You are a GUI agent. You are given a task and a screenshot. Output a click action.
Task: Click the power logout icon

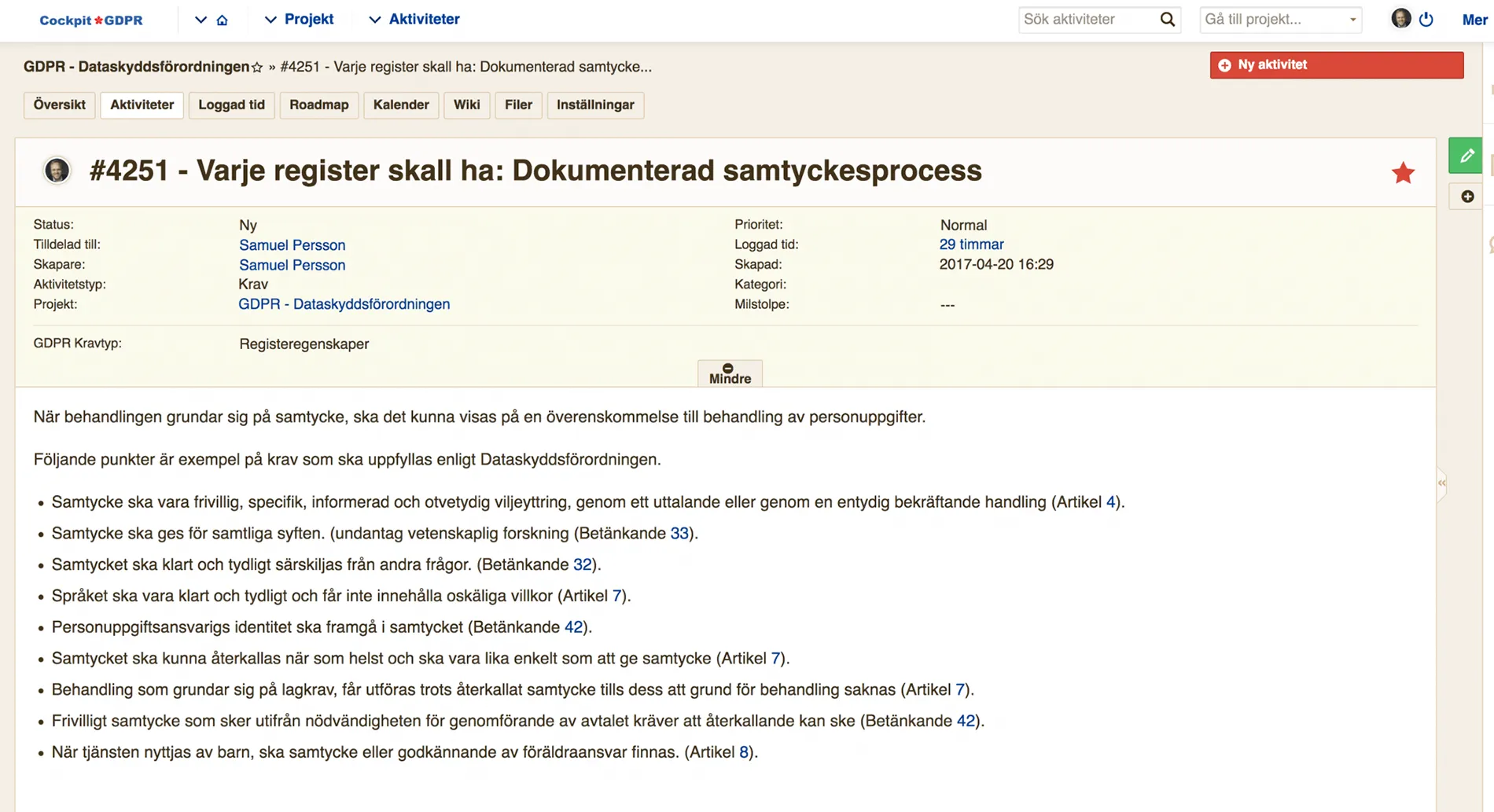(x=1426, y=20)
